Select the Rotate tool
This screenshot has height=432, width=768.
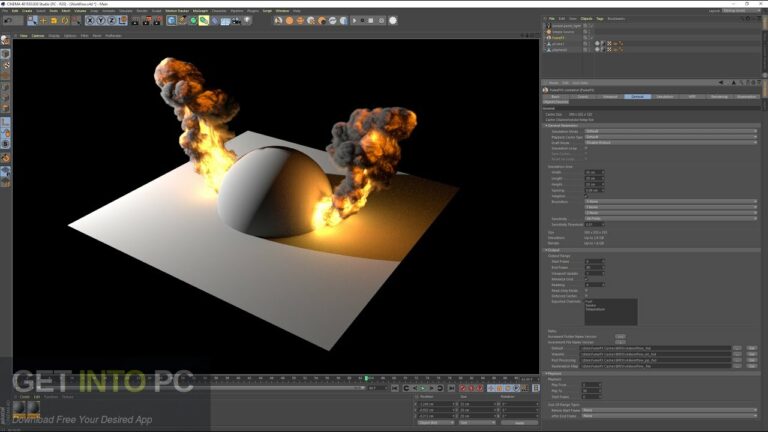tap(65, 21)
